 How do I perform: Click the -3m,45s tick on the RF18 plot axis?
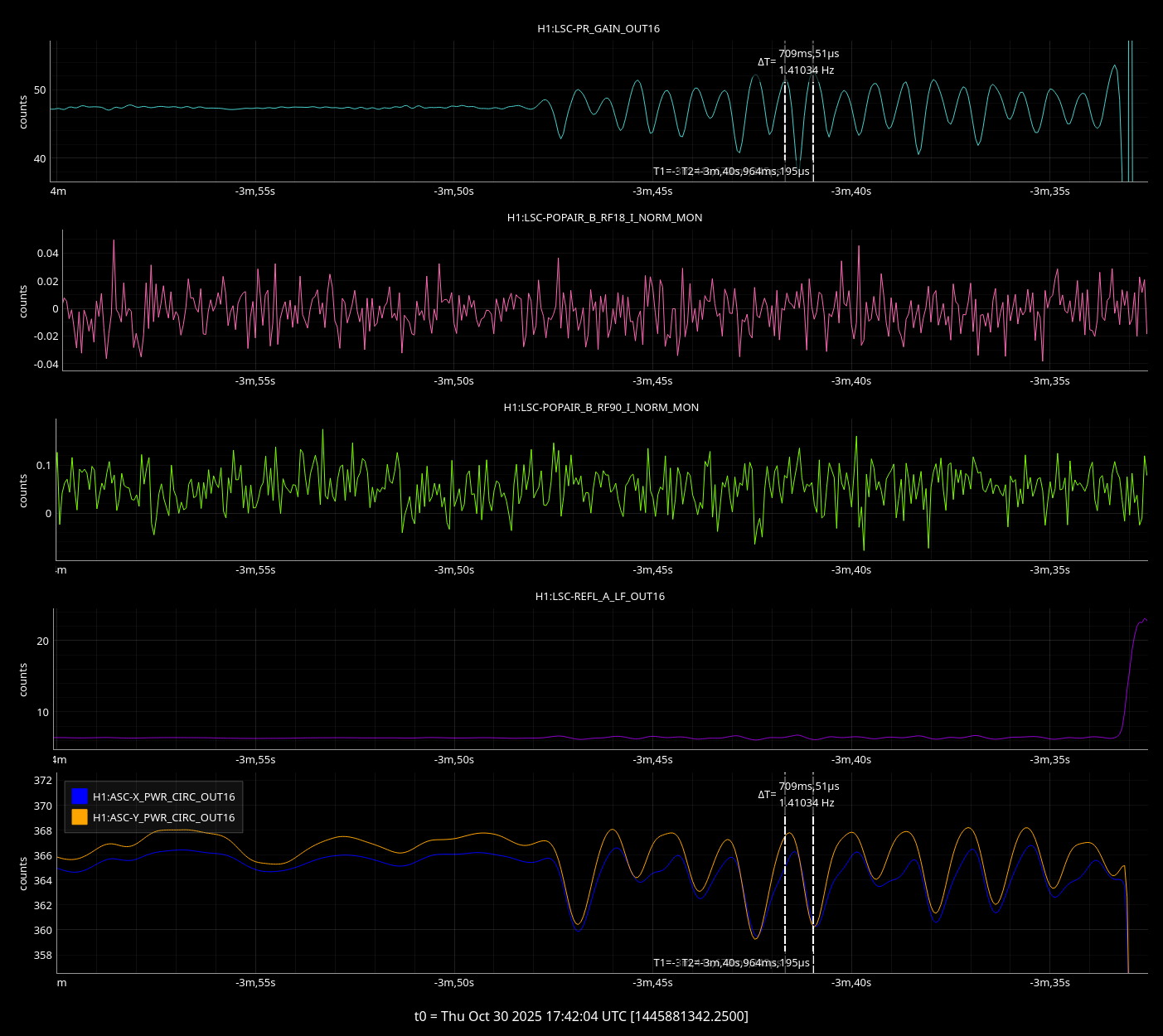[652, 381]
